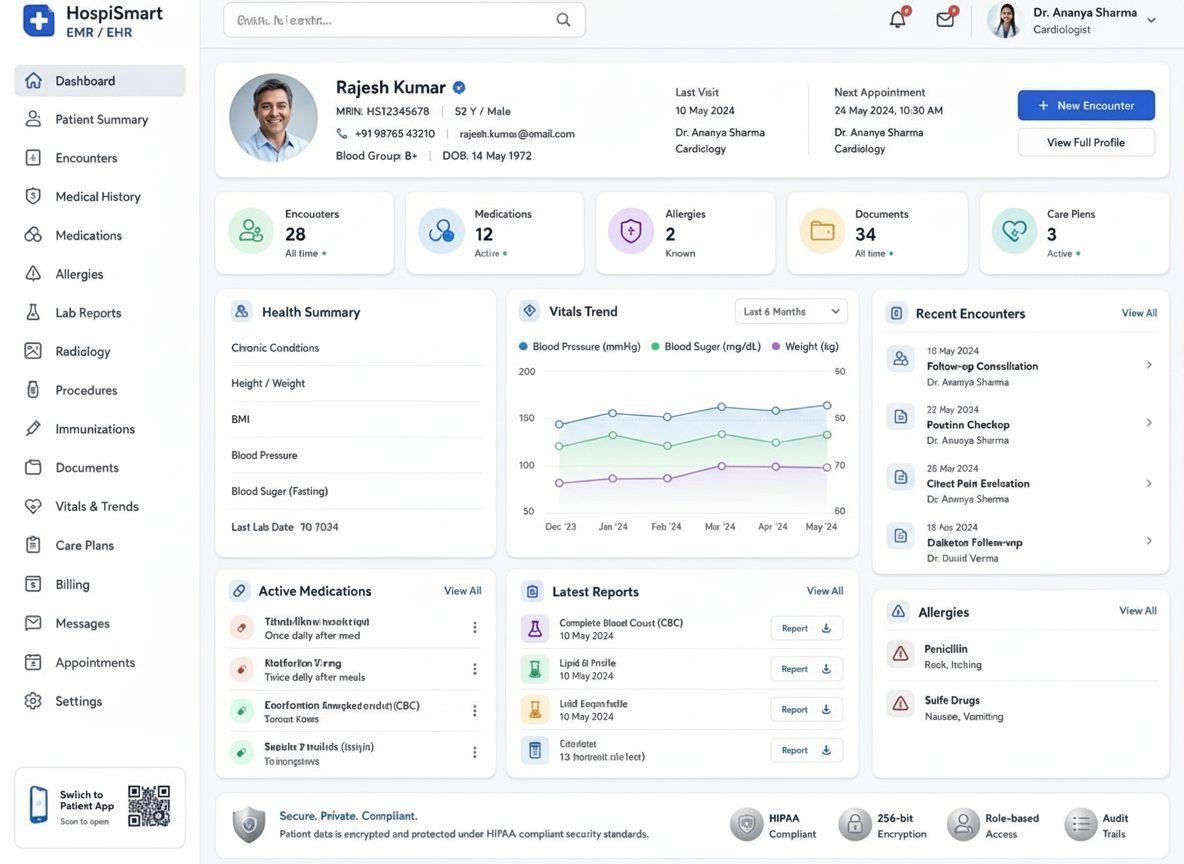
Task: Toggle the Blood Sugar legend series
Action: click(x=706, y=347)
